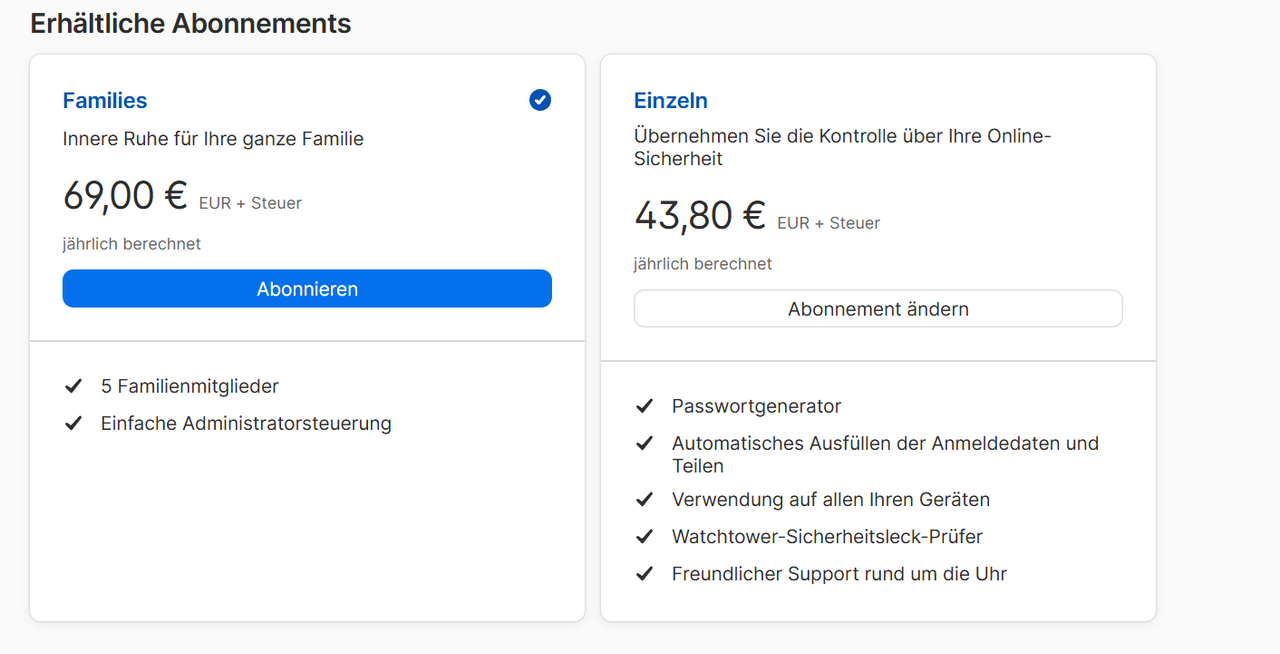Viewport: 1280px width, 654px height.
Task: Click checkmark beside Freundlicher Support rund um
Action: [644, 574]
